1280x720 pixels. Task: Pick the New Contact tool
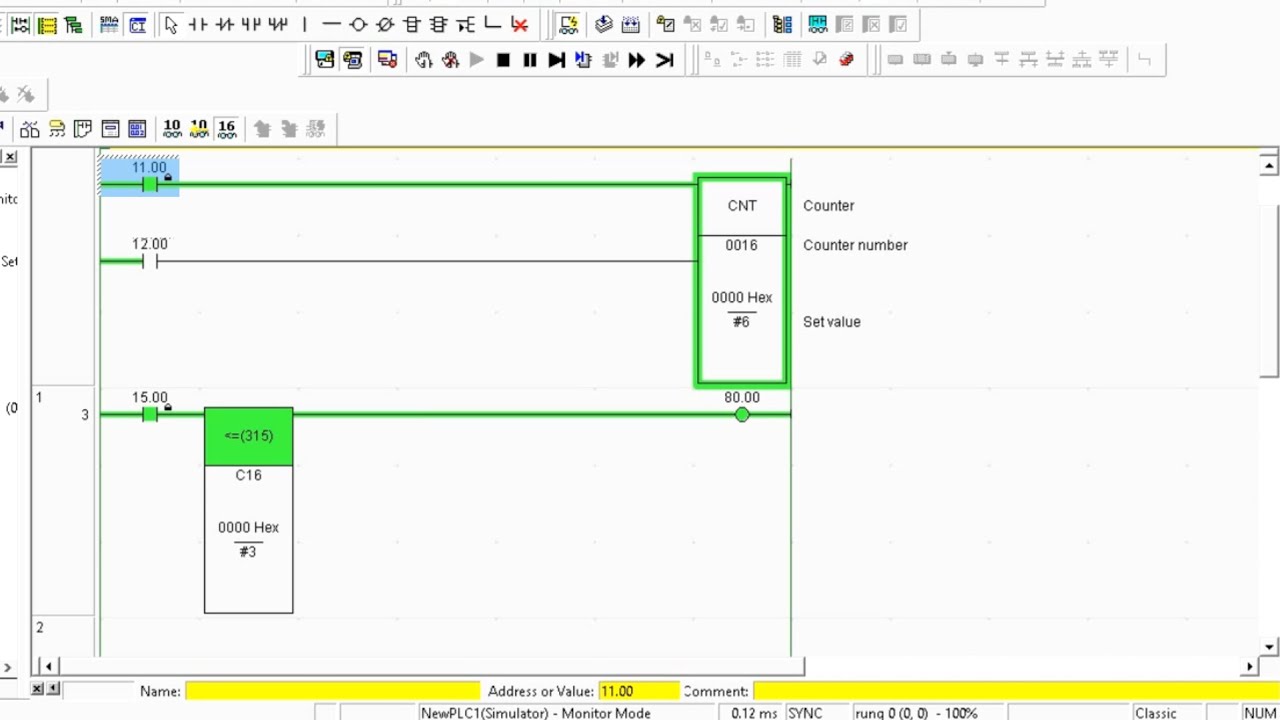198,25
